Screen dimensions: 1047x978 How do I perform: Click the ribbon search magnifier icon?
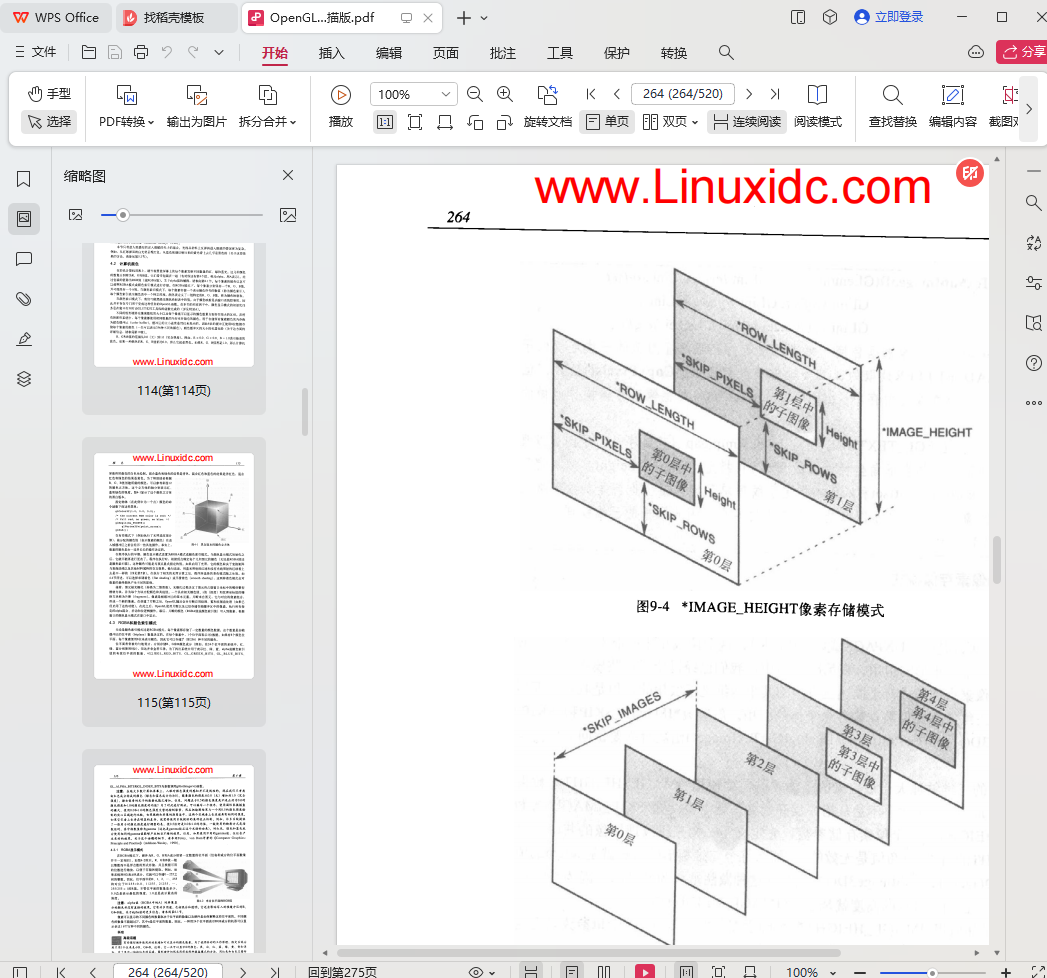(726, 53)
